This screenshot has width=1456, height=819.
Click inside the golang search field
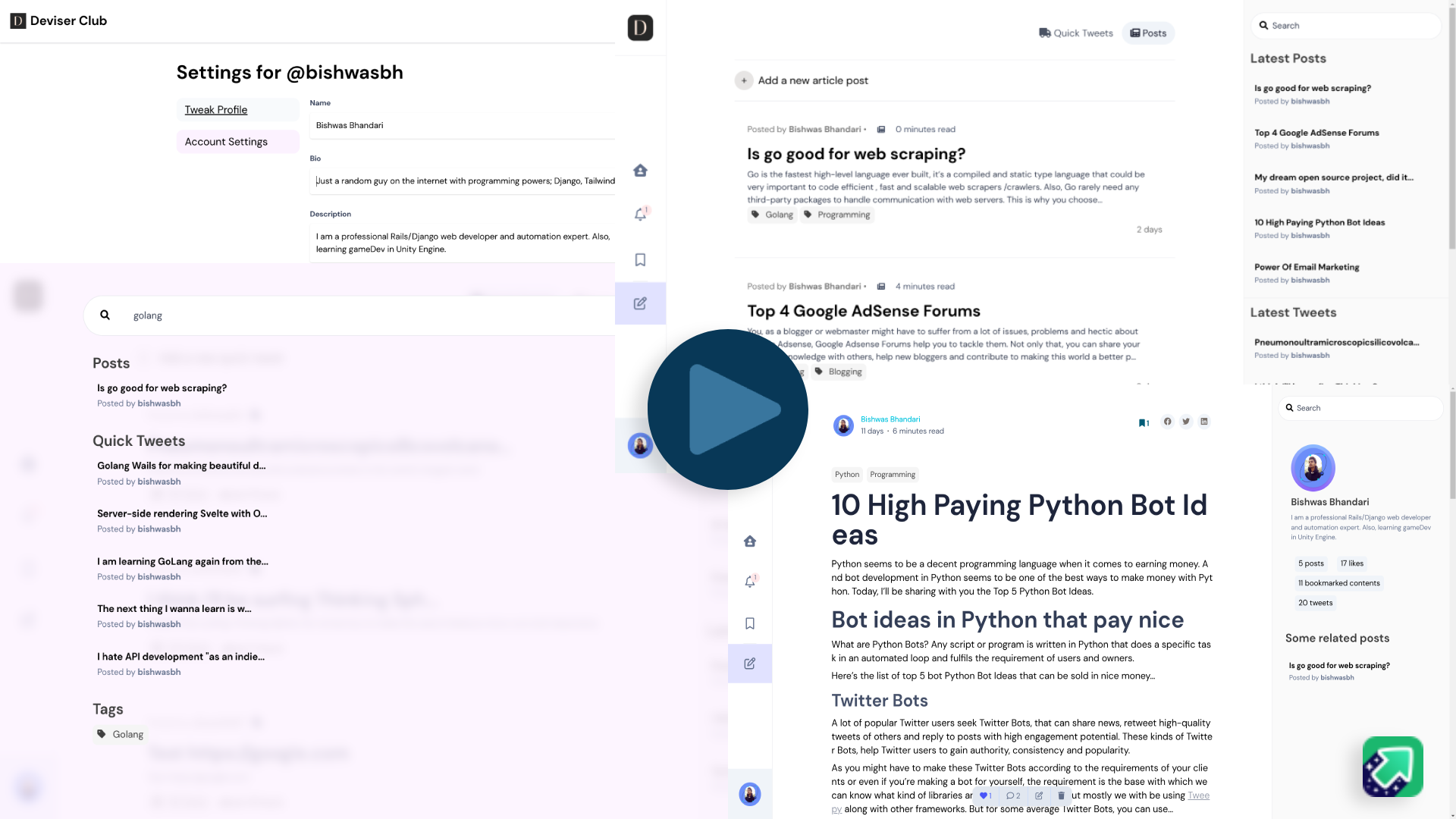click(x=303, y=315)
